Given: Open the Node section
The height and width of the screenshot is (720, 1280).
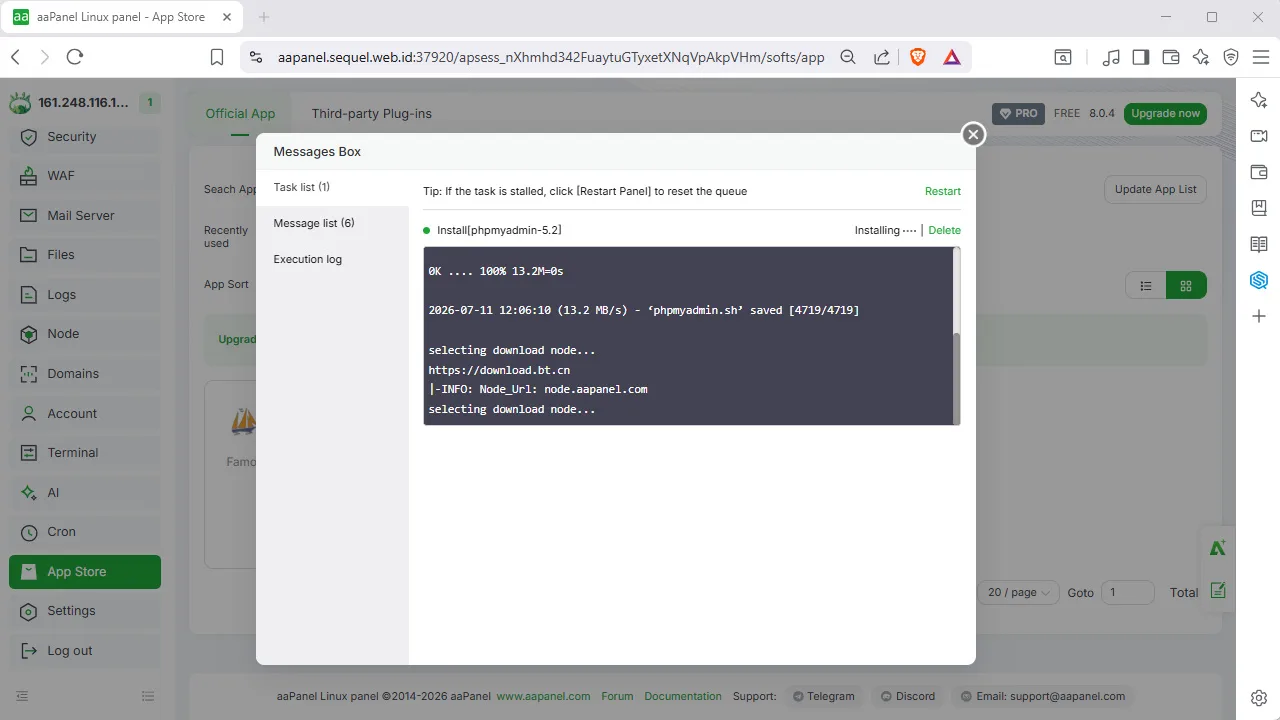Looking at the screenshot, I should tap(85, 334).
